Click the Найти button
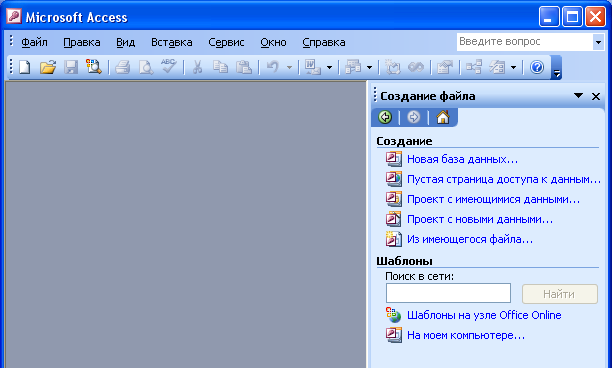612x368 pixels. tap(560, 294)
